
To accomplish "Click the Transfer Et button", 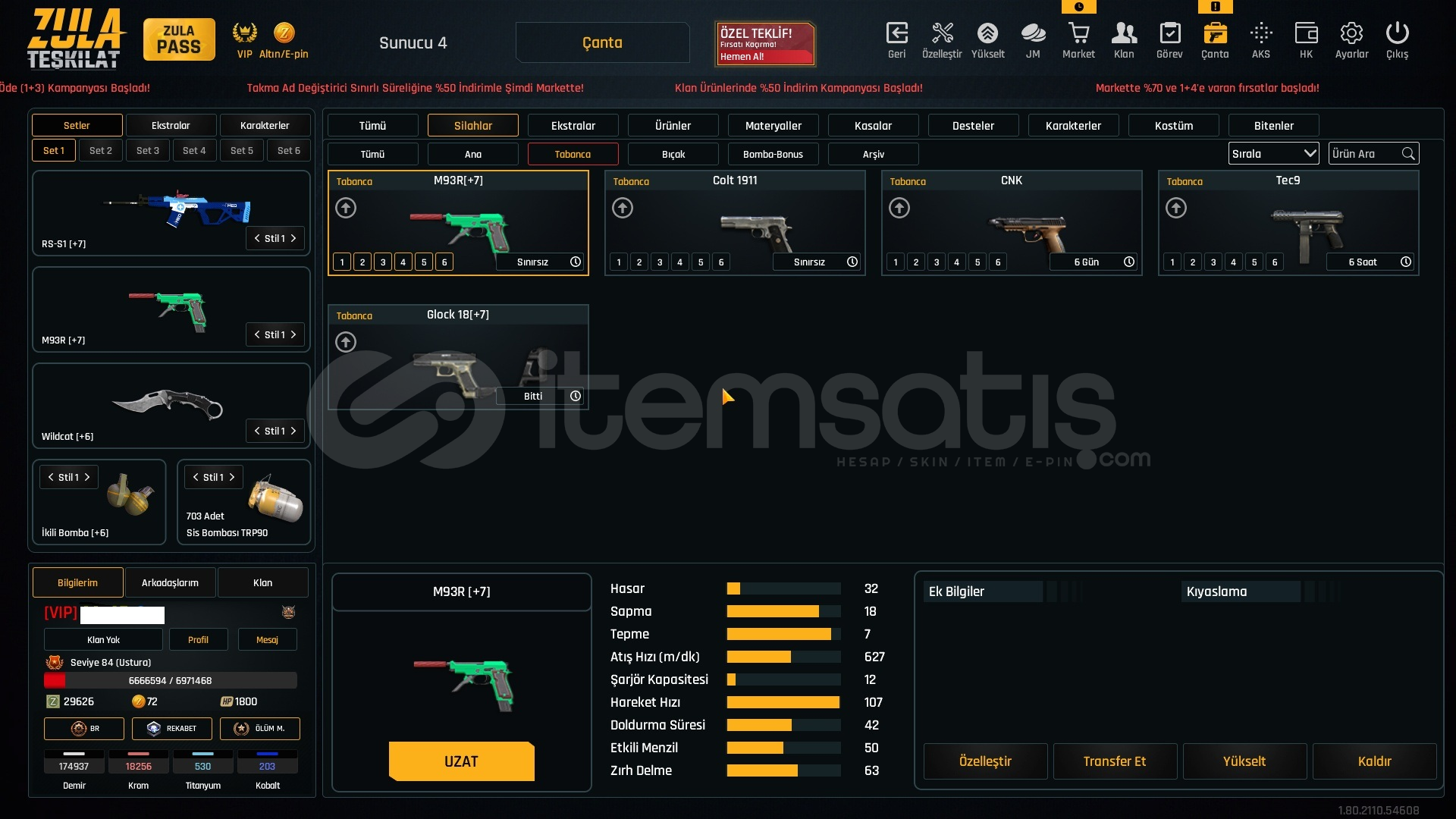I will 1114,761.
